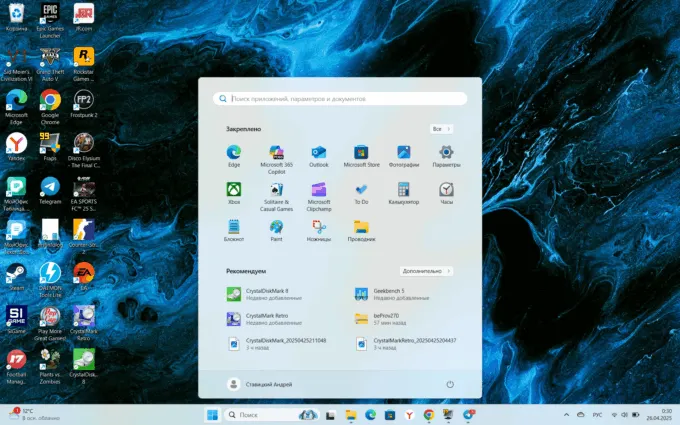Expand recommendations with Дополнительно button
This screenshot has height=425, width=680.
(x=427, y=271)
